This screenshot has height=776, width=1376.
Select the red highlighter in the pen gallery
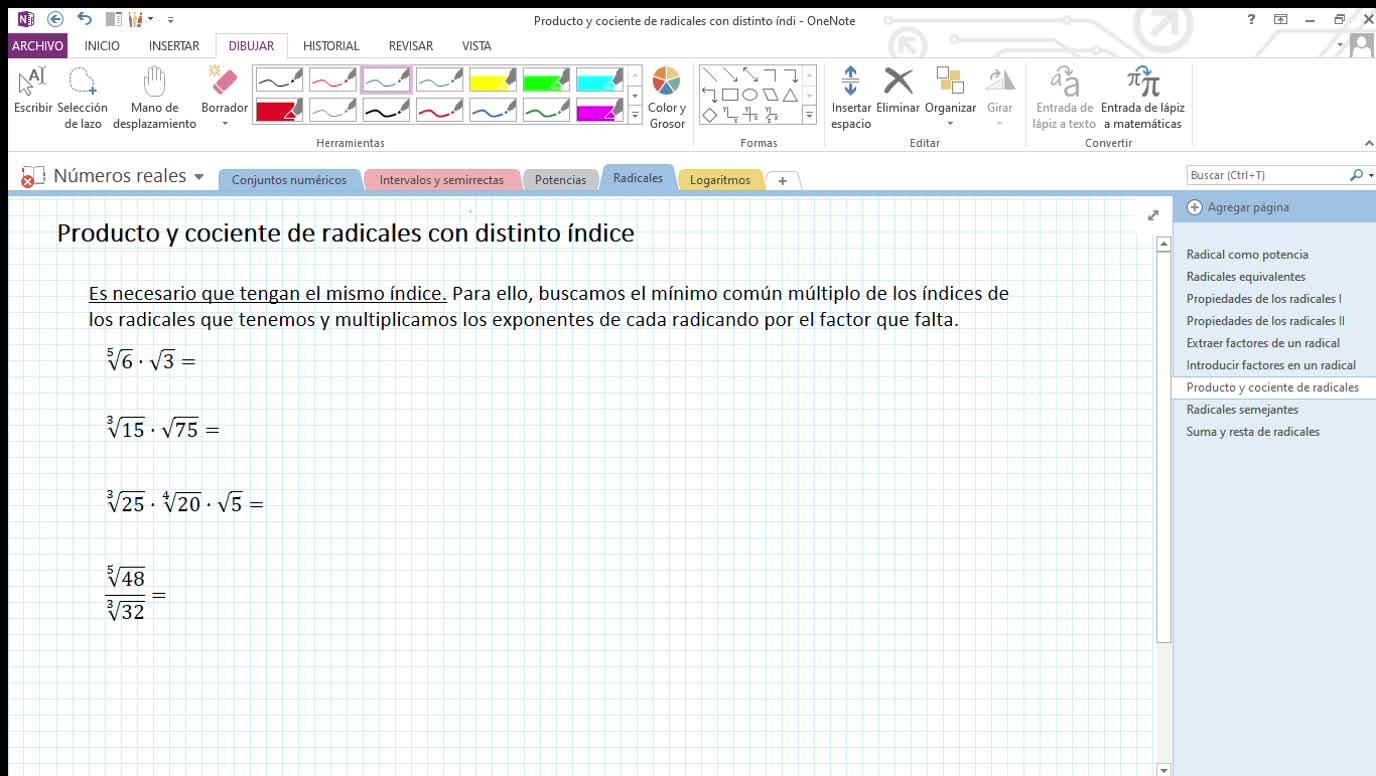pyautogui.click(x=279, y=110)
